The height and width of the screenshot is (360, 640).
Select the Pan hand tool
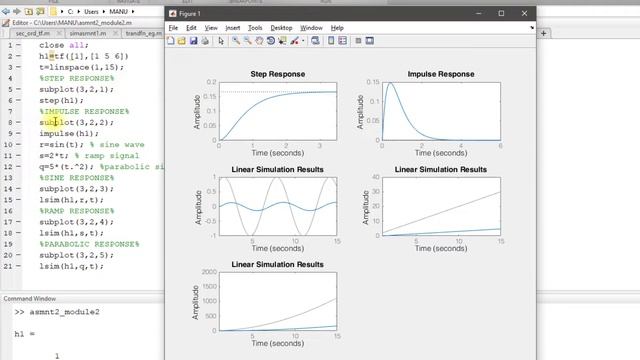259,40
